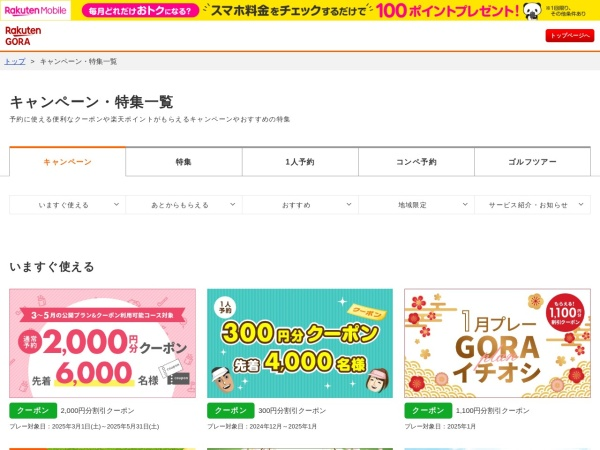Open the 1月プレー GORAイチオシ campaign image
600x450 pixels.
(x=497, y=343)
